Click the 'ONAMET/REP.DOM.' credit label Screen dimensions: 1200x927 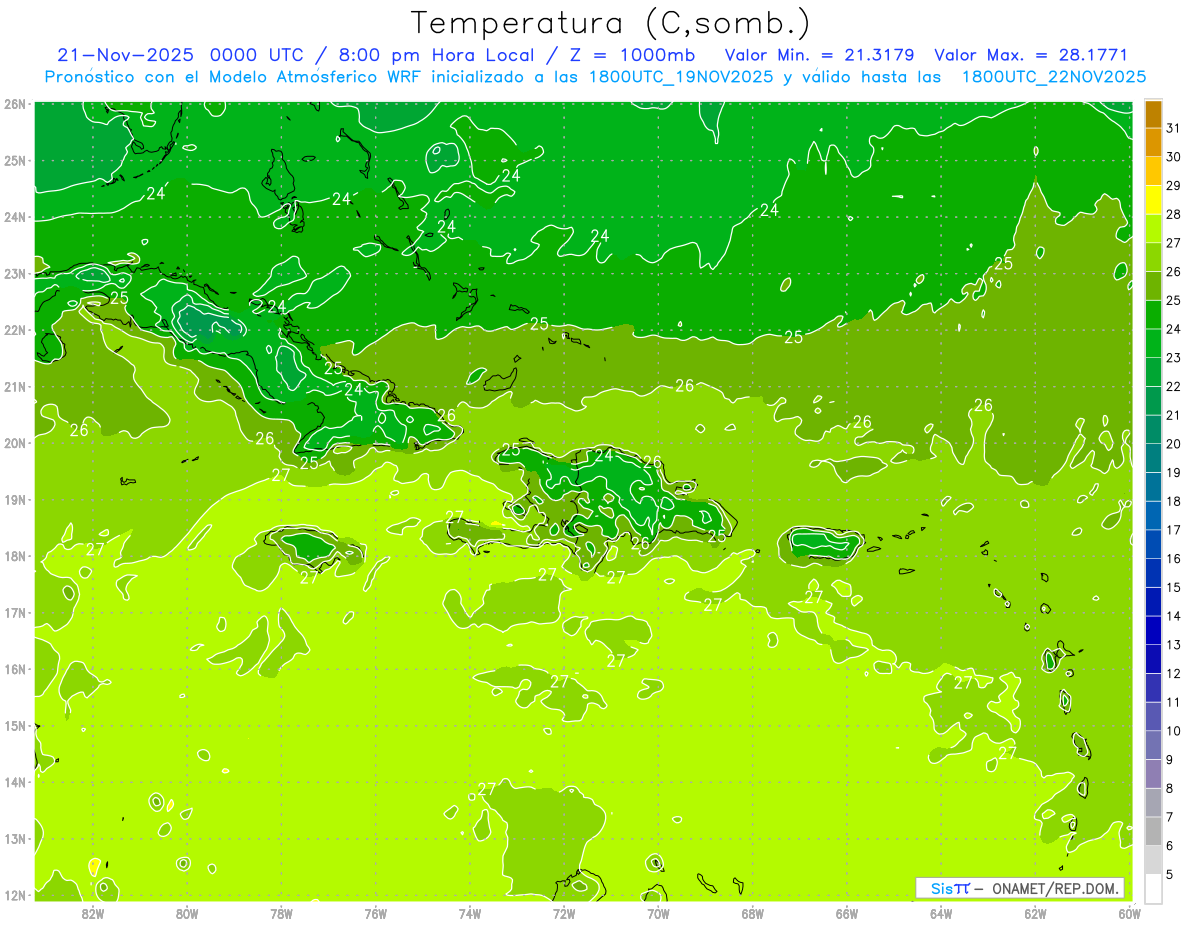click(1054, 888)
